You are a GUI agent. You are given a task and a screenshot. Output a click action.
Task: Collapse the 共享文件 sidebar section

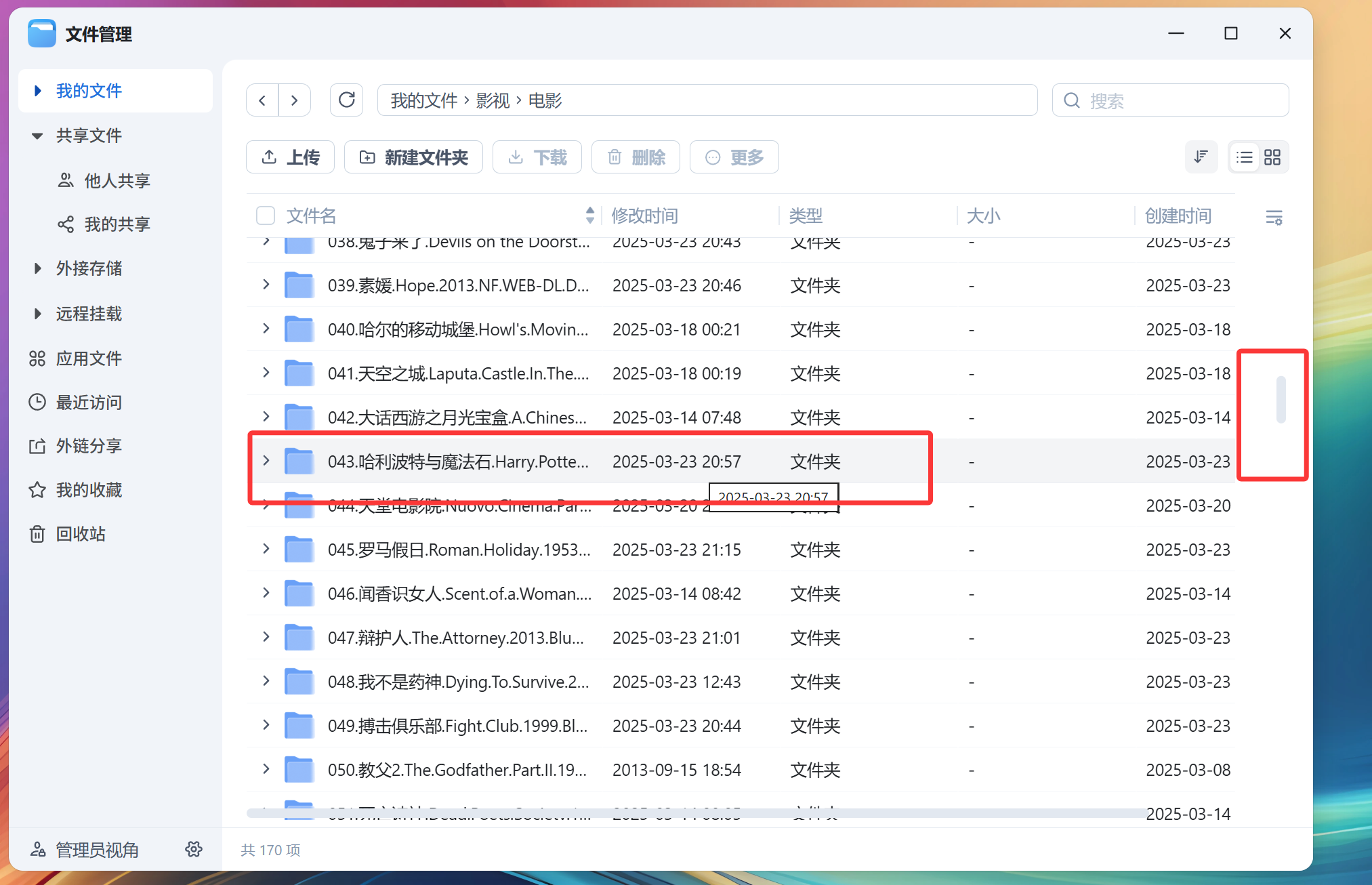pos(38,136)
